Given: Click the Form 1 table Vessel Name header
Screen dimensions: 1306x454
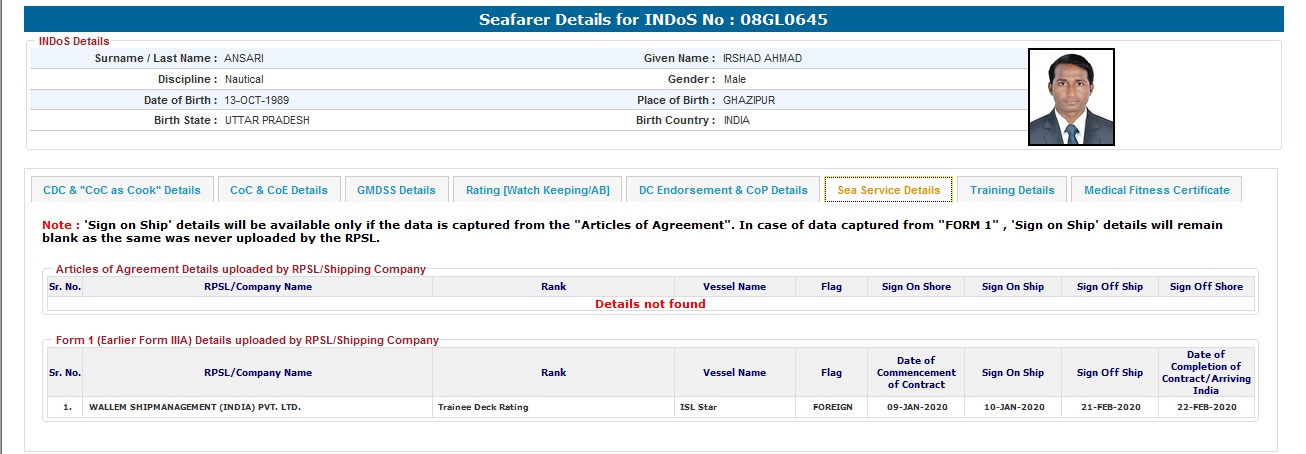Looking at the screenshot, I should tap(734, 373).
